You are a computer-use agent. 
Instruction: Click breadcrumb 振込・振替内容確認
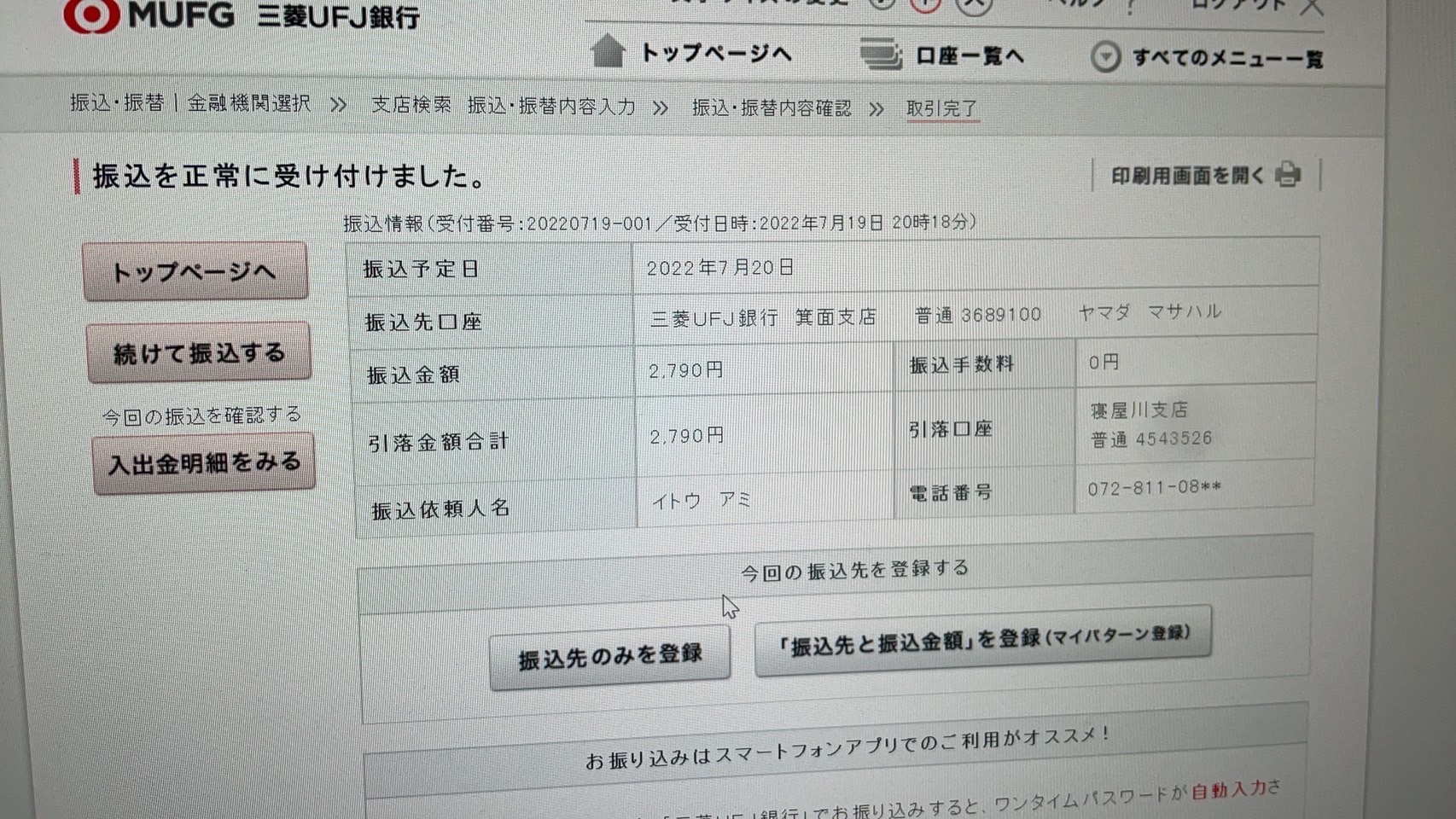772,107
